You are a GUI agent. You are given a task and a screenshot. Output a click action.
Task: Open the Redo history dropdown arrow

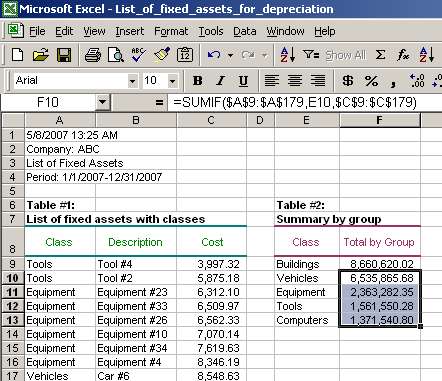click(264, 55)
